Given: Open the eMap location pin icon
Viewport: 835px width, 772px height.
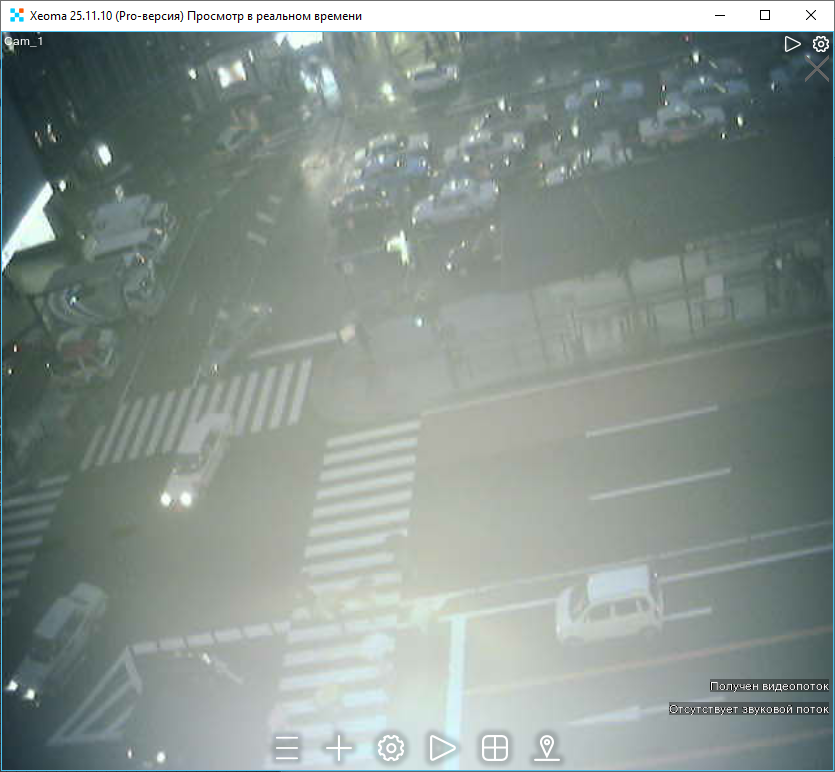Looking at the screenshot, I should point(546,747).
